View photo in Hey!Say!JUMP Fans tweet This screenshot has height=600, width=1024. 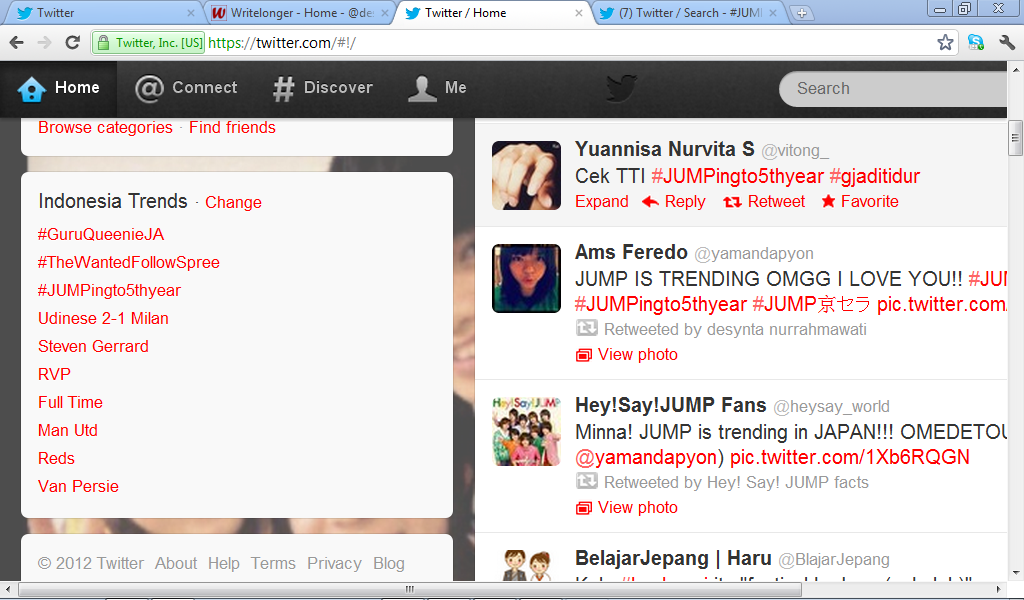pos(627,507)
